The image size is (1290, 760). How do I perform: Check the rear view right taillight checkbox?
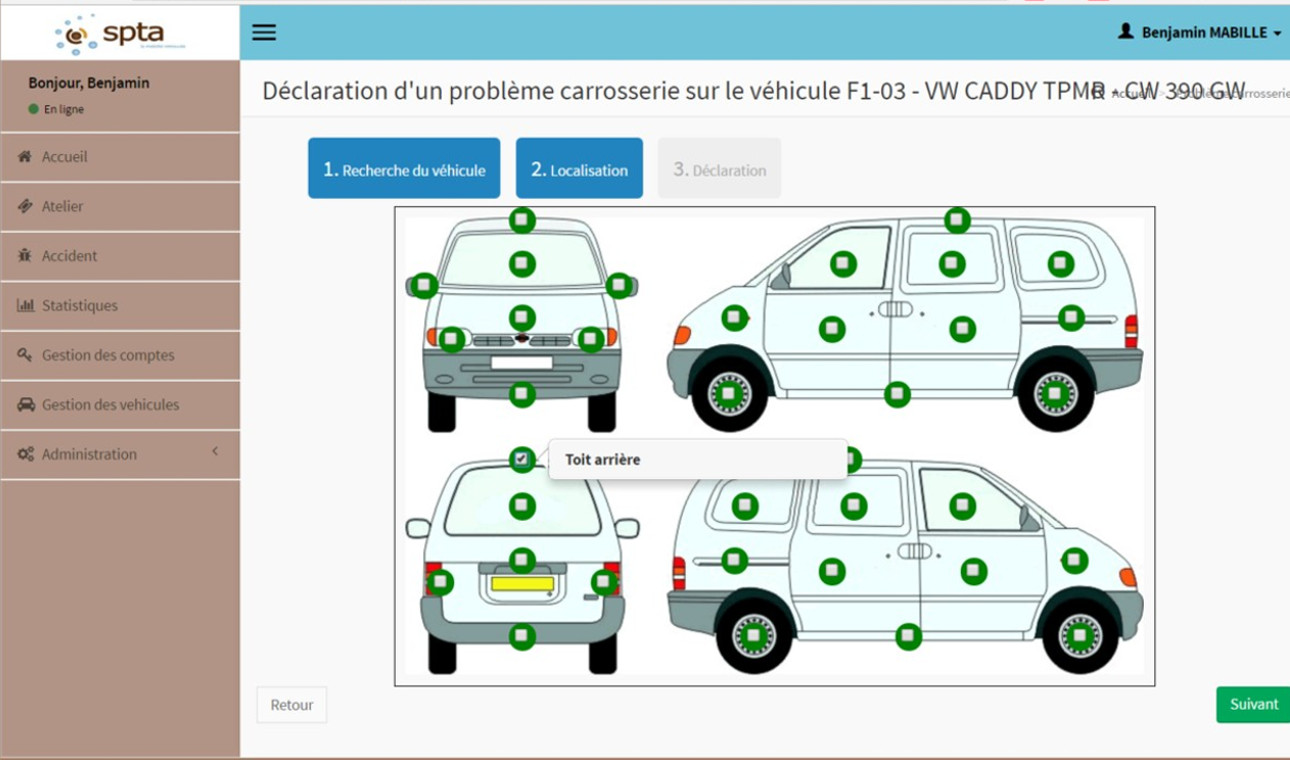tap(604, 582)
